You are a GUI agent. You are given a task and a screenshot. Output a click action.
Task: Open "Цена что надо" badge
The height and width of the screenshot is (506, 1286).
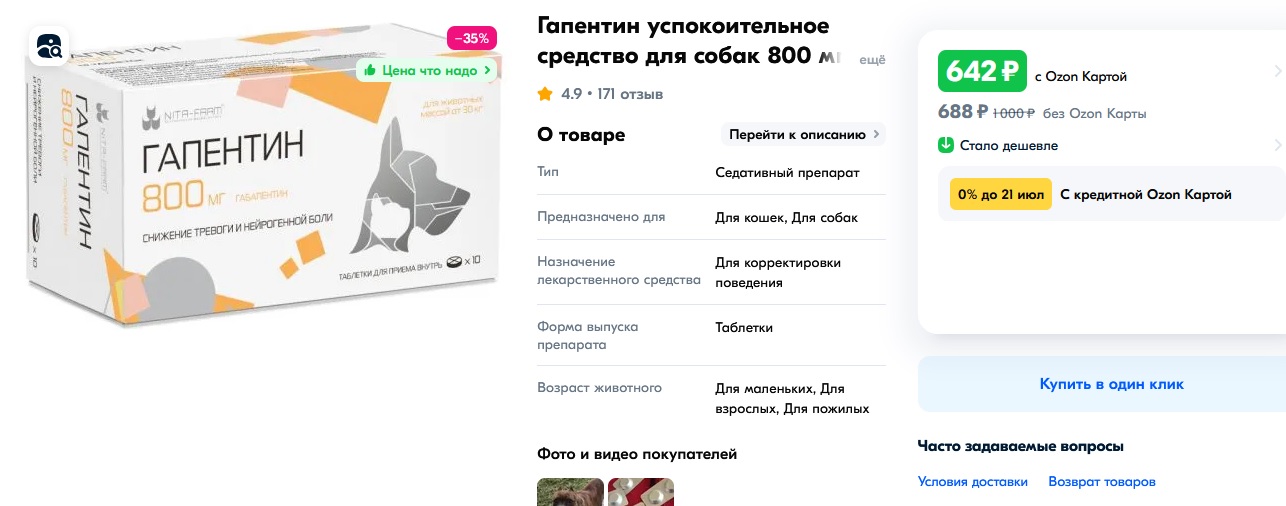pyautogui.click(x=427, y=70)
